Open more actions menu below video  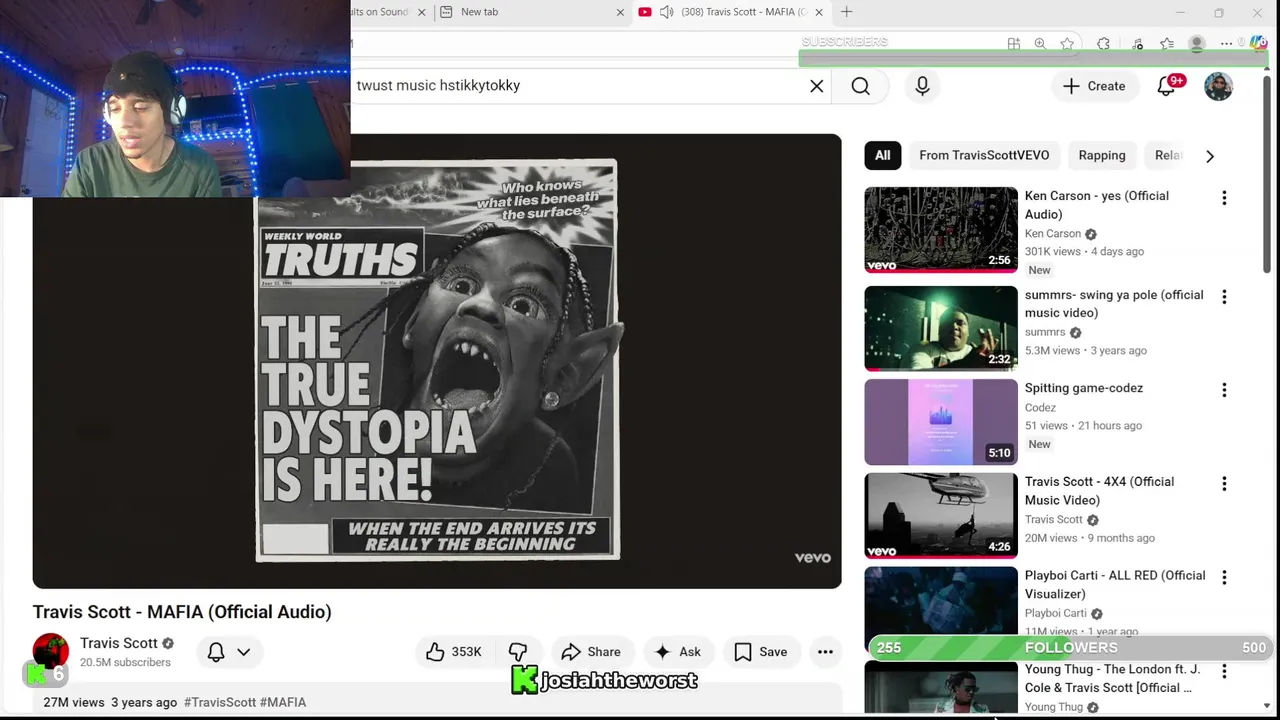[x=825, y=652]
